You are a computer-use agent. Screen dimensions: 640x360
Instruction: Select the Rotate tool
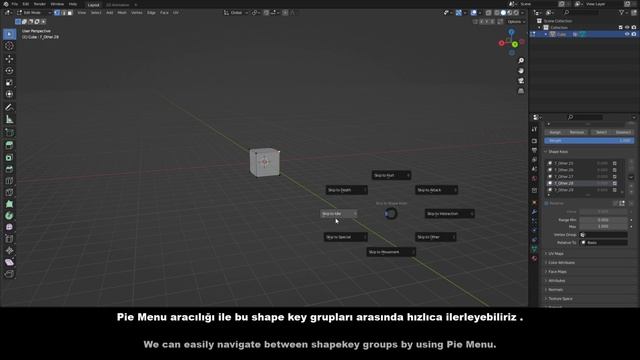tap(9, 71)
